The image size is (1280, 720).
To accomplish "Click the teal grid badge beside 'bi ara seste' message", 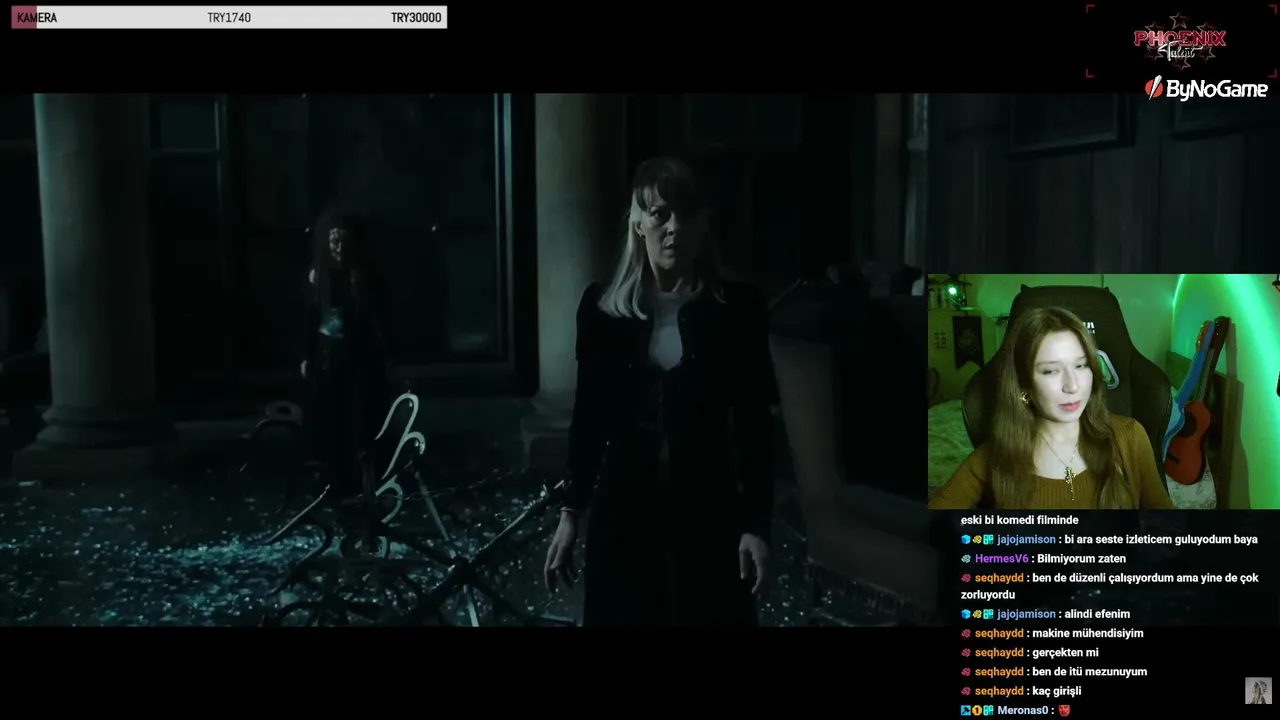I will (x=988, y=540).
